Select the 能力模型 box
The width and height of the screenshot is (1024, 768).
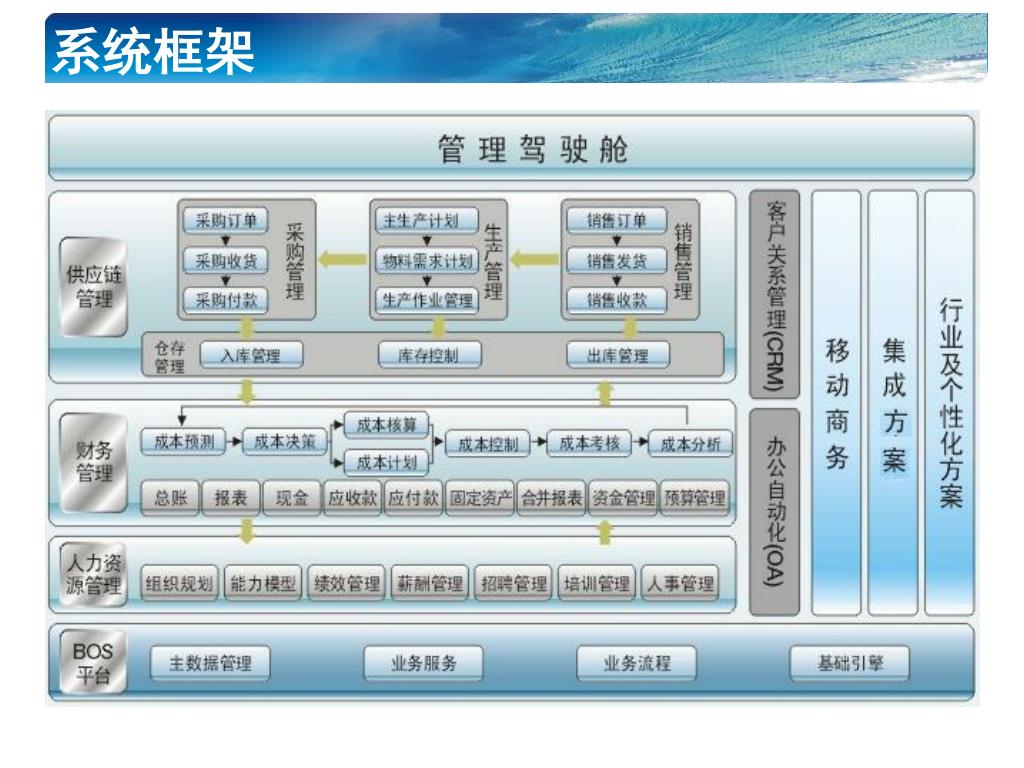click(263, 583)
